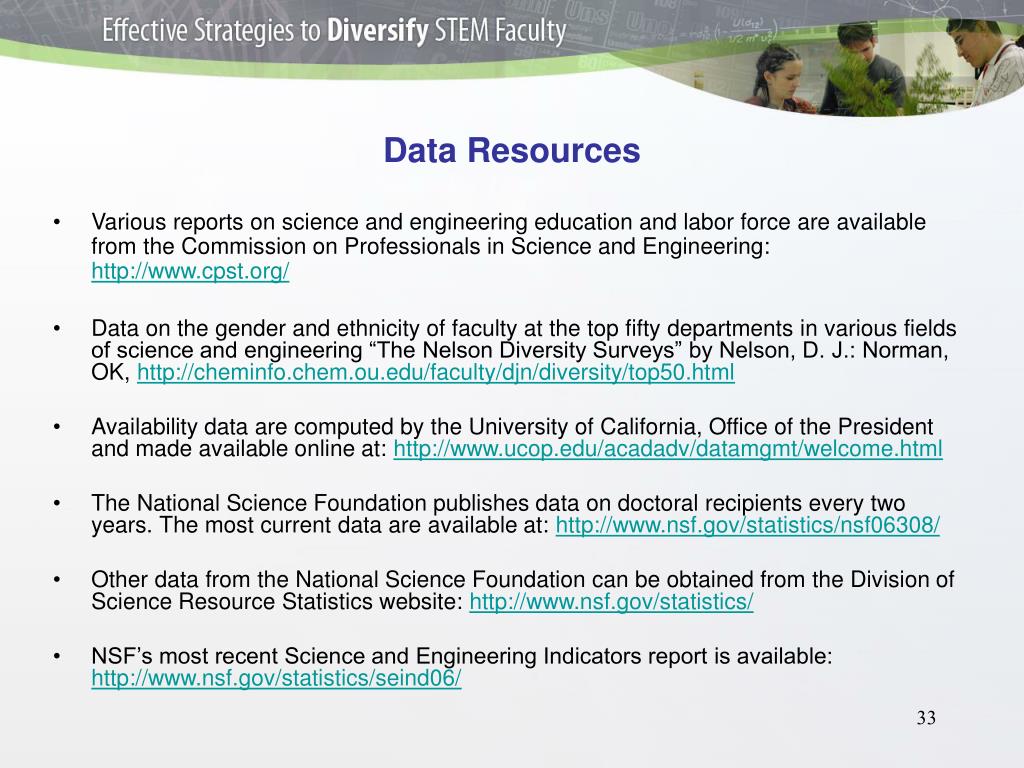1024x768 pixels.
Task: Click text 'The National Science Foundation publishes data'
Action: pos(335,503)
